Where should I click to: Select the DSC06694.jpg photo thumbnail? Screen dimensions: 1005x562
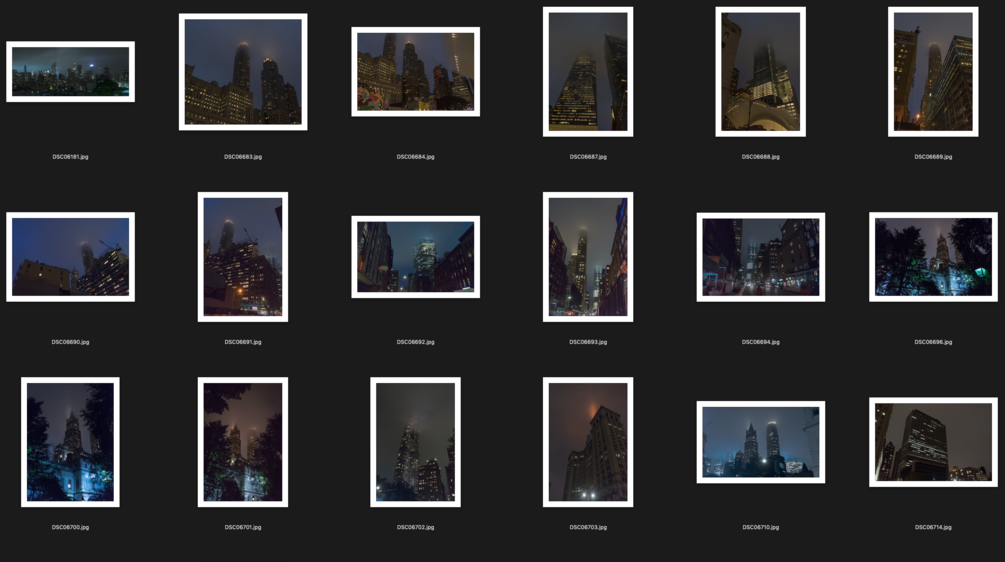tap(761, 257)
